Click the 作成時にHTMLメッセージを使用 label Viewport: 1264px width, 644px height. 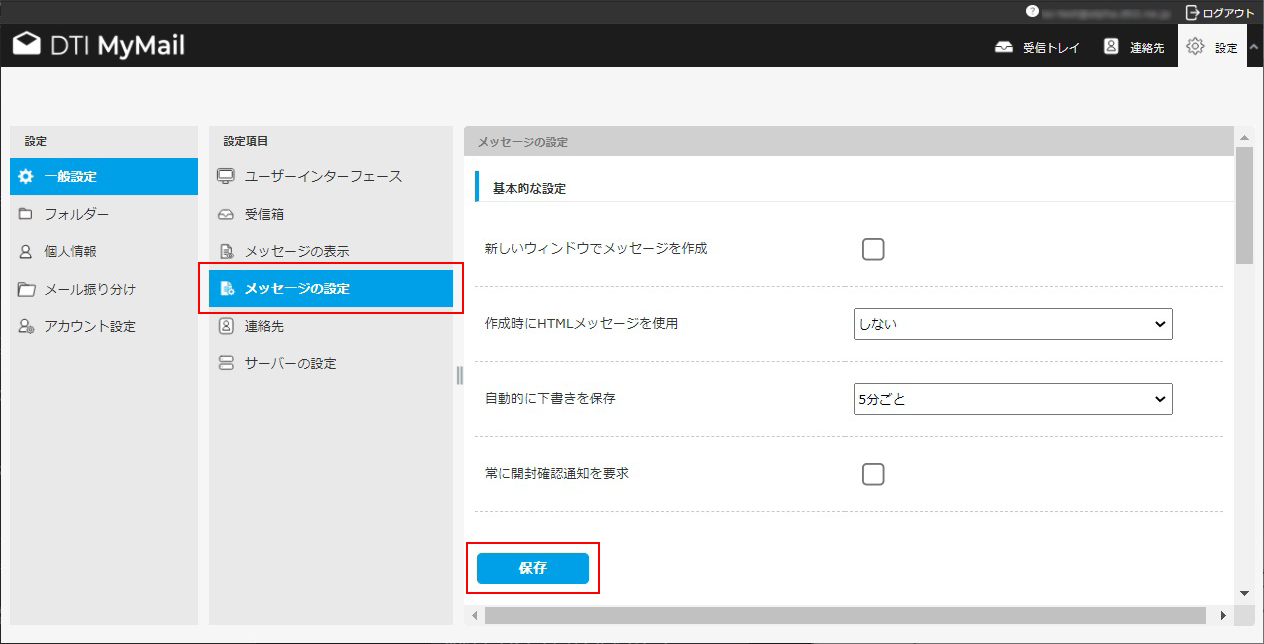click(582, 324)
